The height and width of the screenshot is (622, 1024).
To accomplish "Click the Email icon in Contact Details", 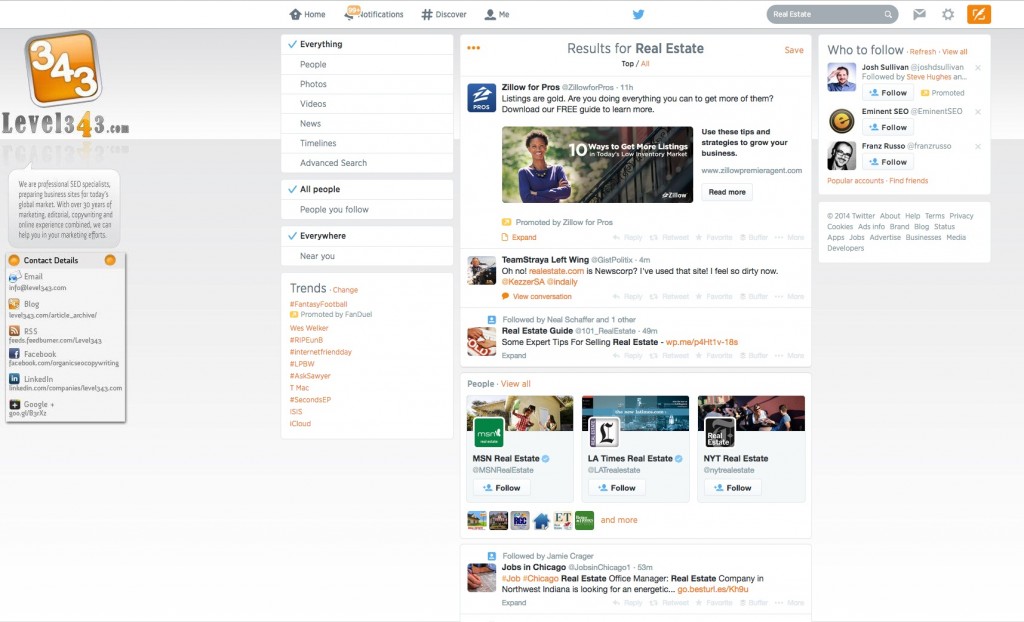I will (14, 277).
